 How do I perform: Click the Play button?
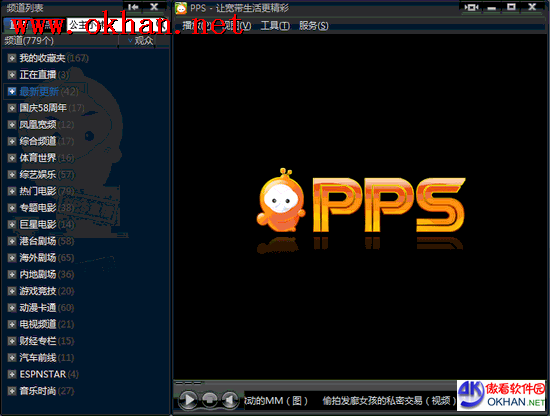coord(188,400)
